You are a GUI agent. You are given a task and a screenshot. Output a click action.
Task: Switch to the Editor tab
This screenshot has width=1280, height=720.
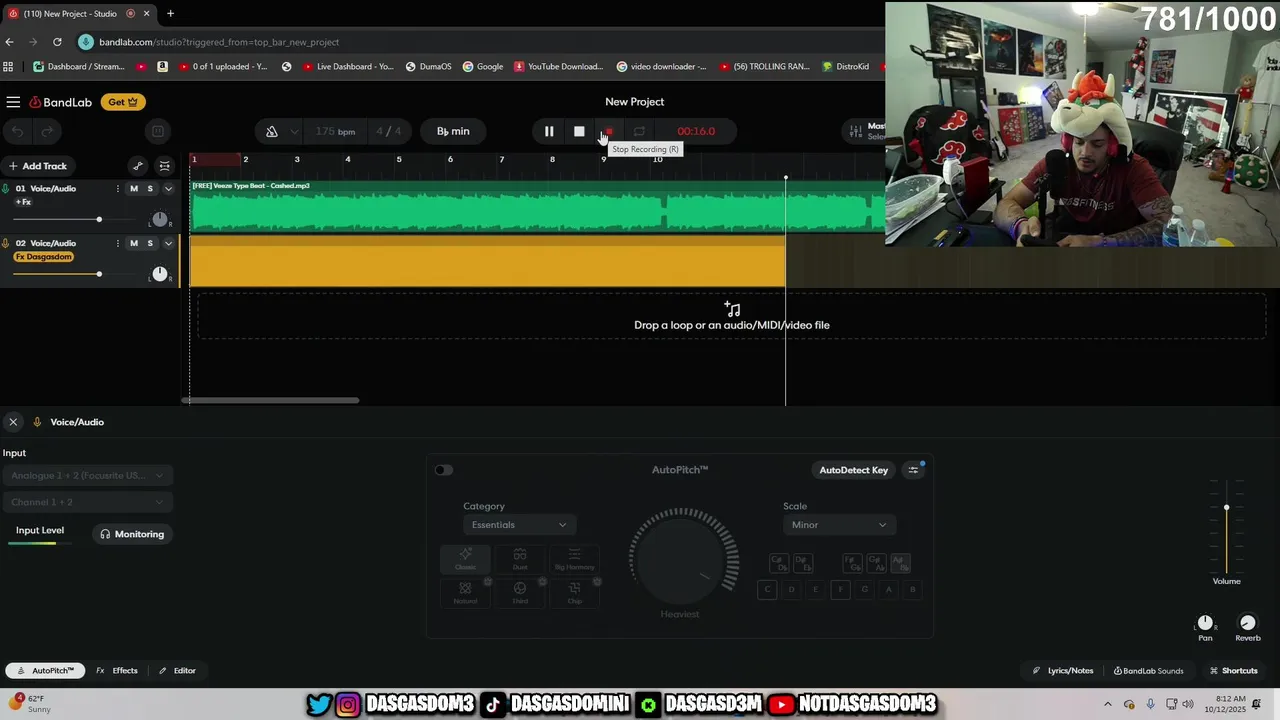pos(177,671)
